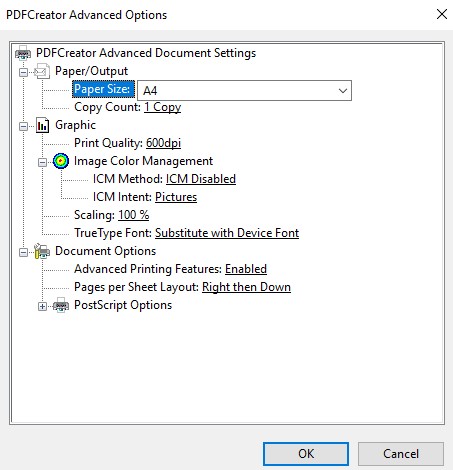Click the PostScript Options printer icon

[x=61, y=305]
